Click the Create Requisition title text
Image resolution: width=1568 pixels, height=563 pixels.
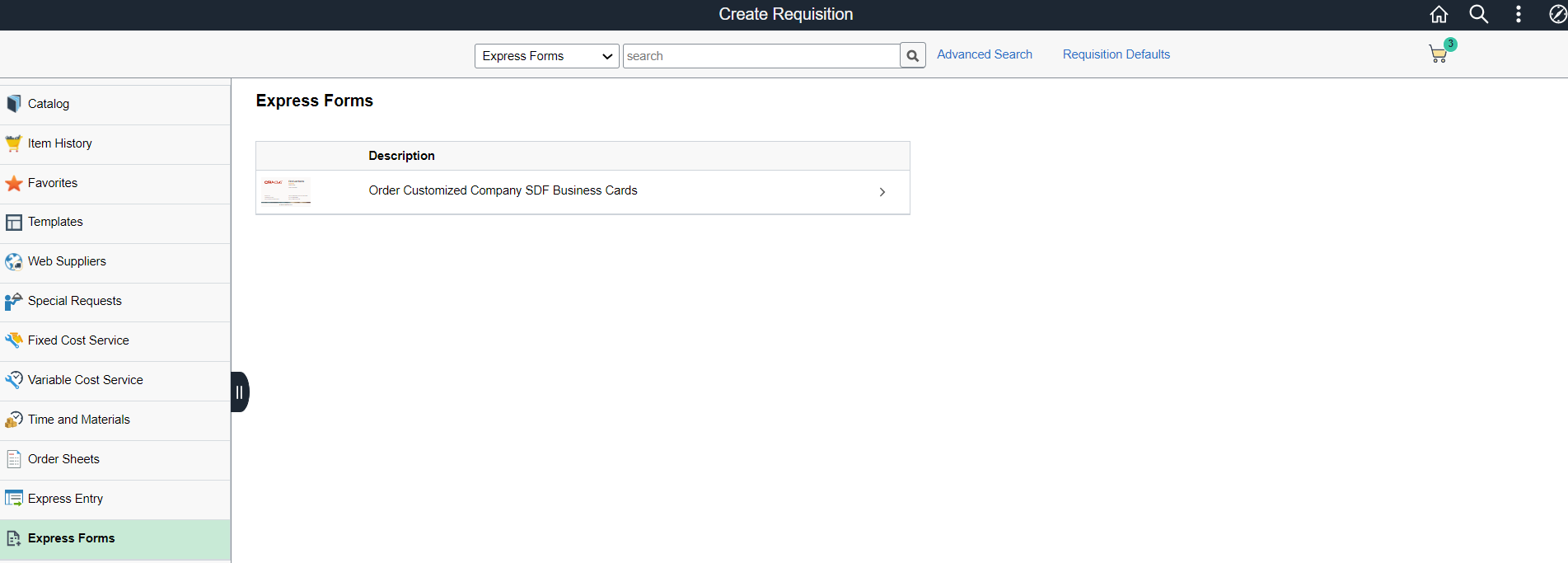pyautogui.click(x=785, y=14)
